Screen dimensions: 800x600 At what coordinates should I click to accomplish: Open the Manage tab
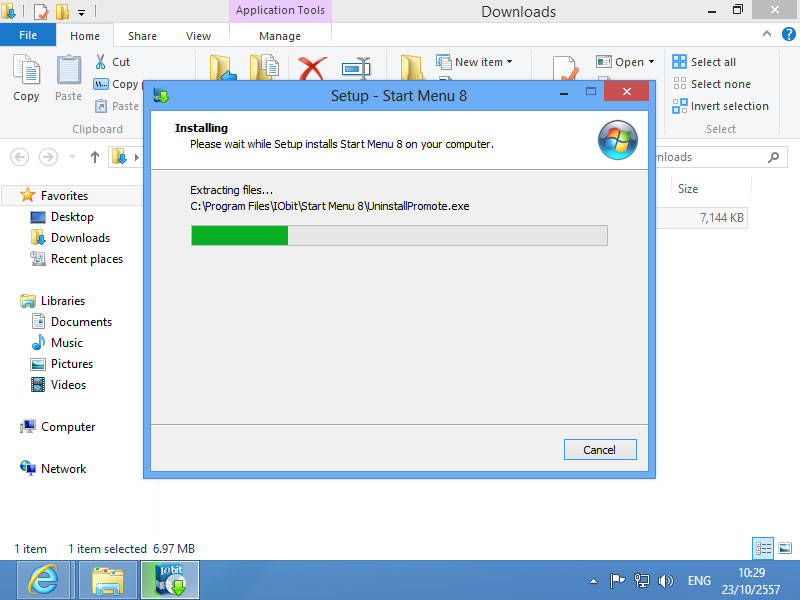tap(280, 36)
